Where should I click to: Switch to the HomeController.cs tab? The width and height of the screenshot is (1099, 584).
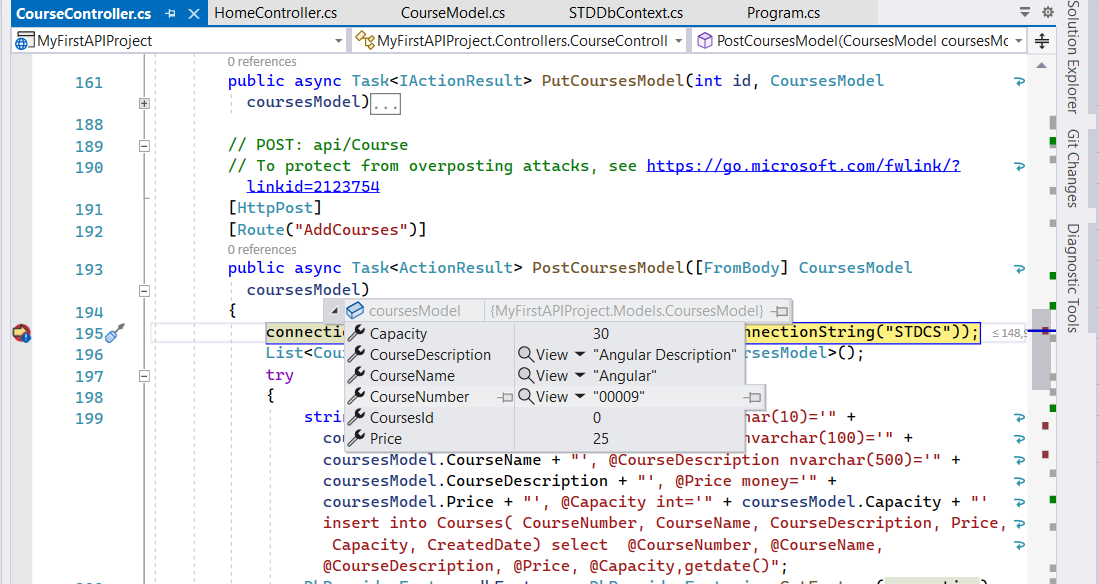(275, 13)
